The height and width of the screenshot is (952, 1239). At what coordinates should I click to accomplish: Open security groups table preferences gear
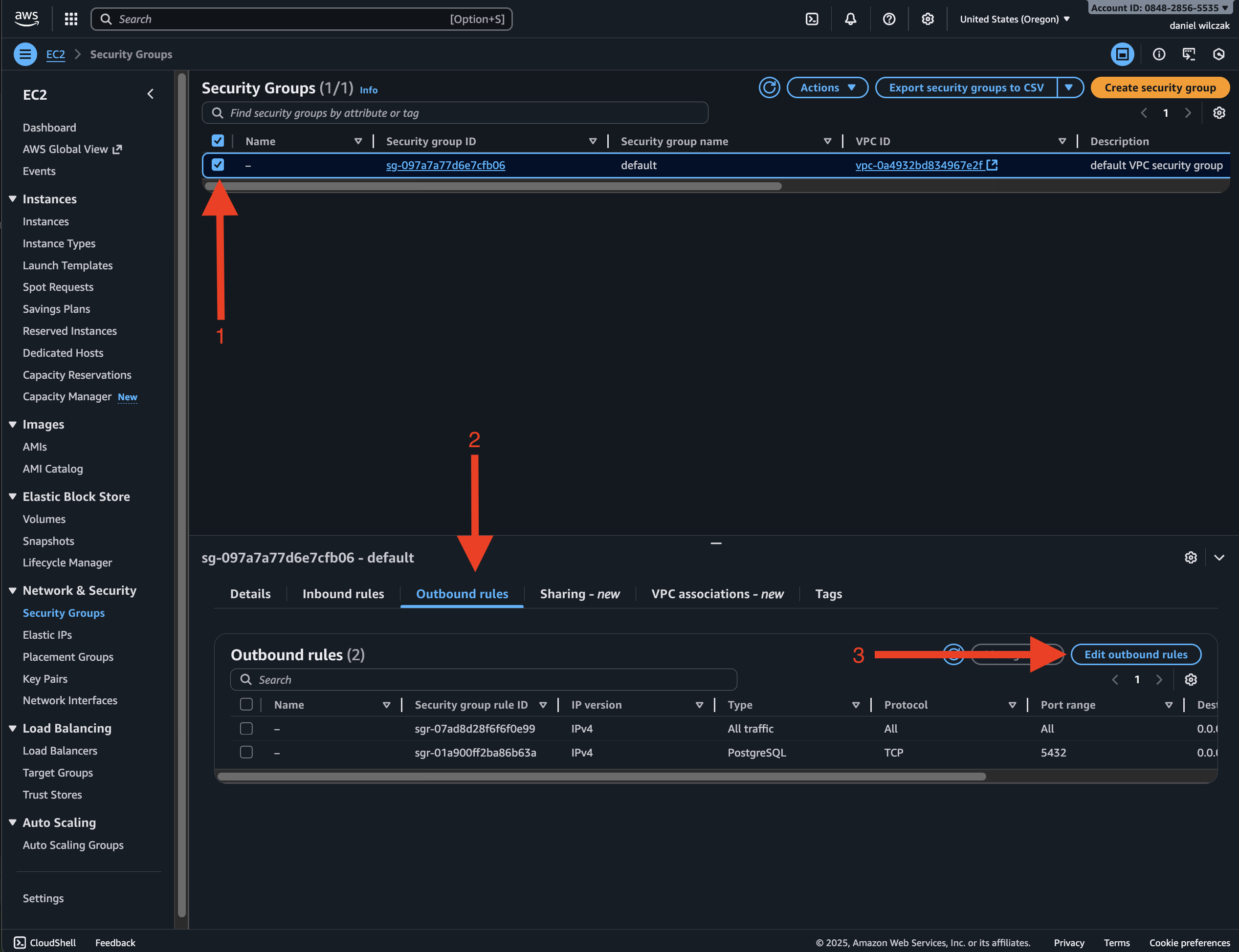pos(1218,113)
